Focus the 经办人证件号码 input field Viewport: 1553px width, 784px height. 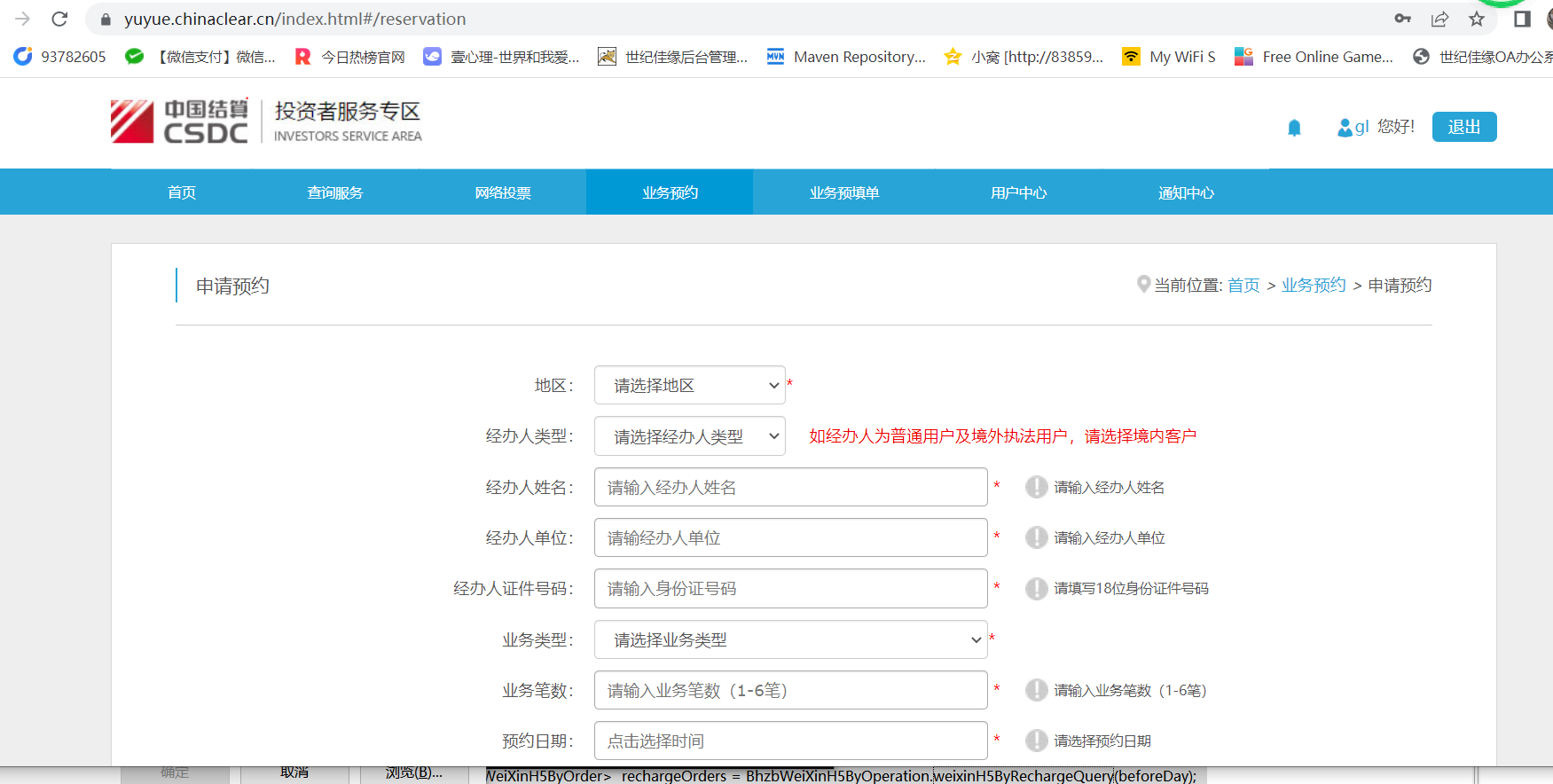(790, 588)
